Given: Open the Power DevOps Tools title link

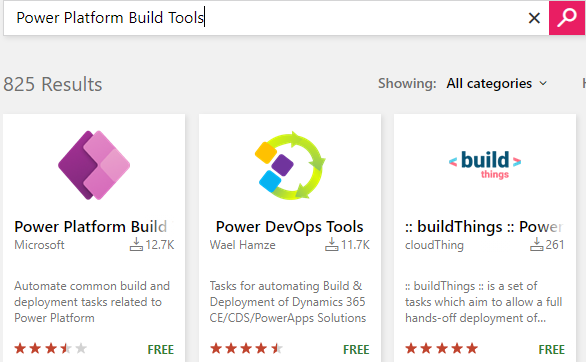Looking at the screenshot, I should click(290, 227).
